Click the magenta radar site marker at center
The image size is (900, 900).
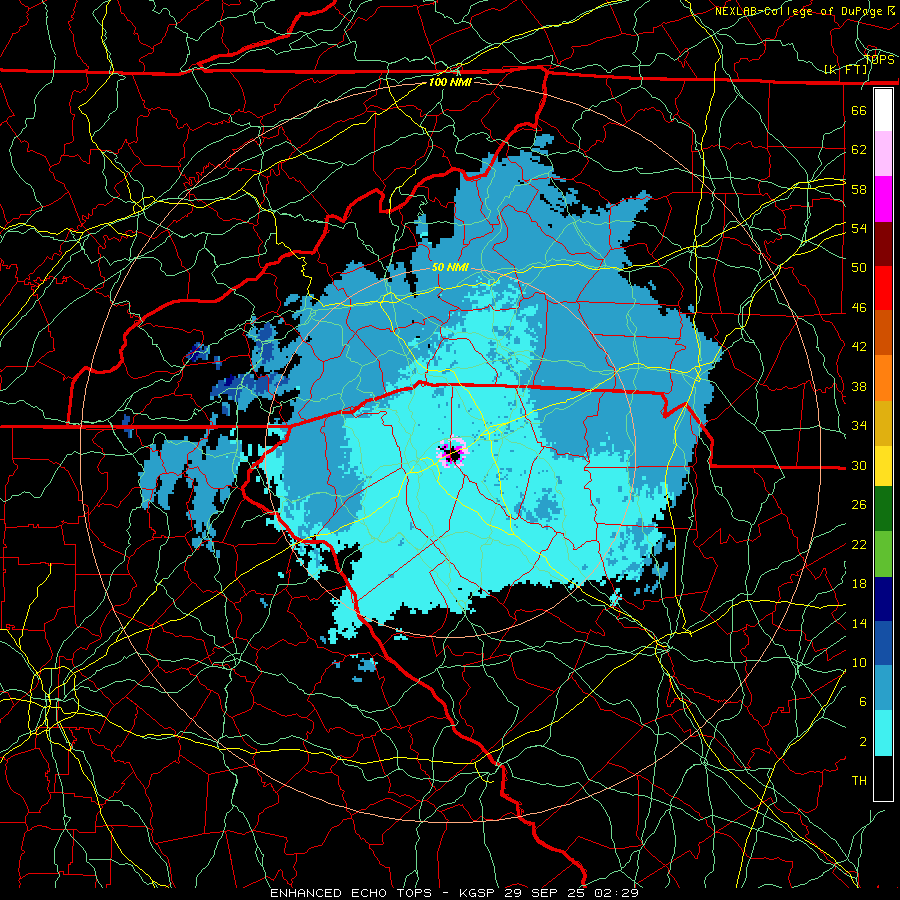pos(453,453)
